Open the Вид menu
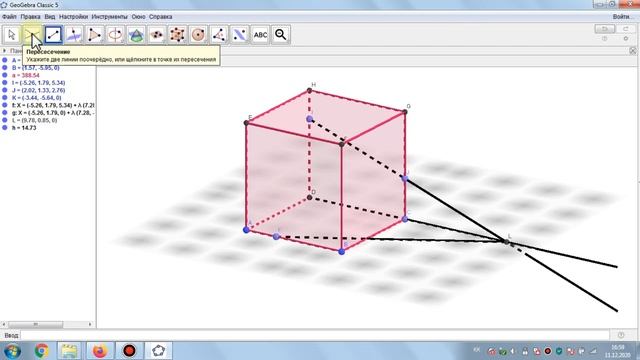The width and height of the screenshot is (640, 360). 50,17
